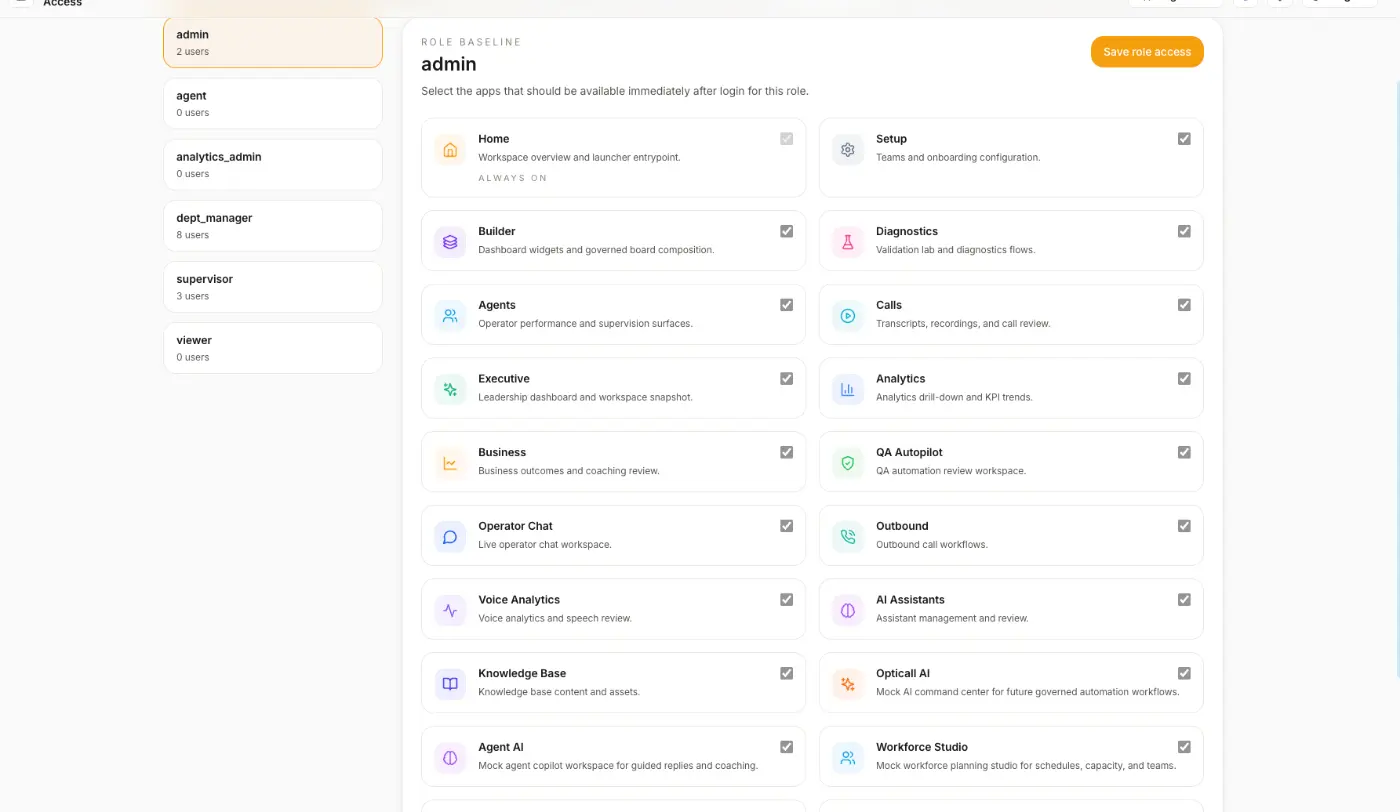The width and height of the screenshot is (1400, 812).
Task: Click the Opticall AI sparkles icon
Action: [848, 684]
